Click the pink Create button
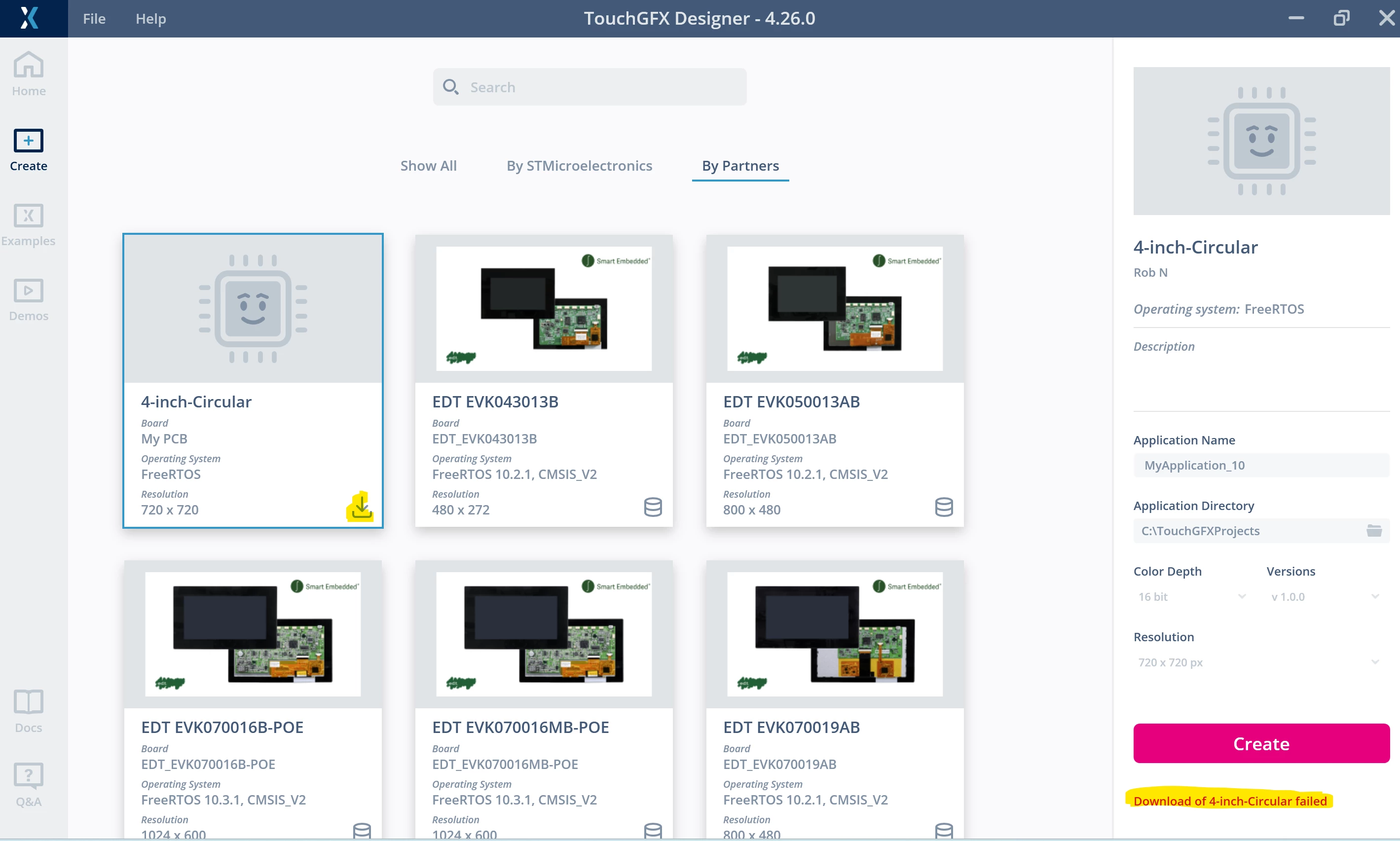 coord(1261,743)
